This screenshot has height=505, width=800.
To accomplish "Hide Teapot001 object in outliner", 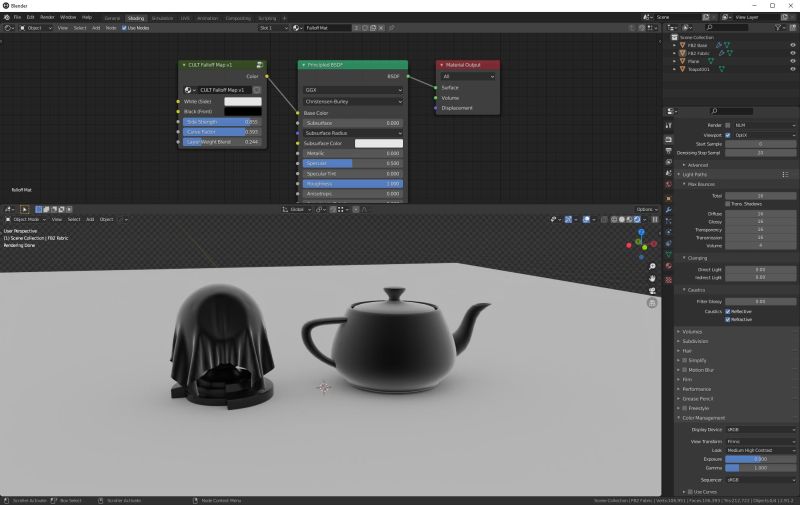I will click(792, 69).
